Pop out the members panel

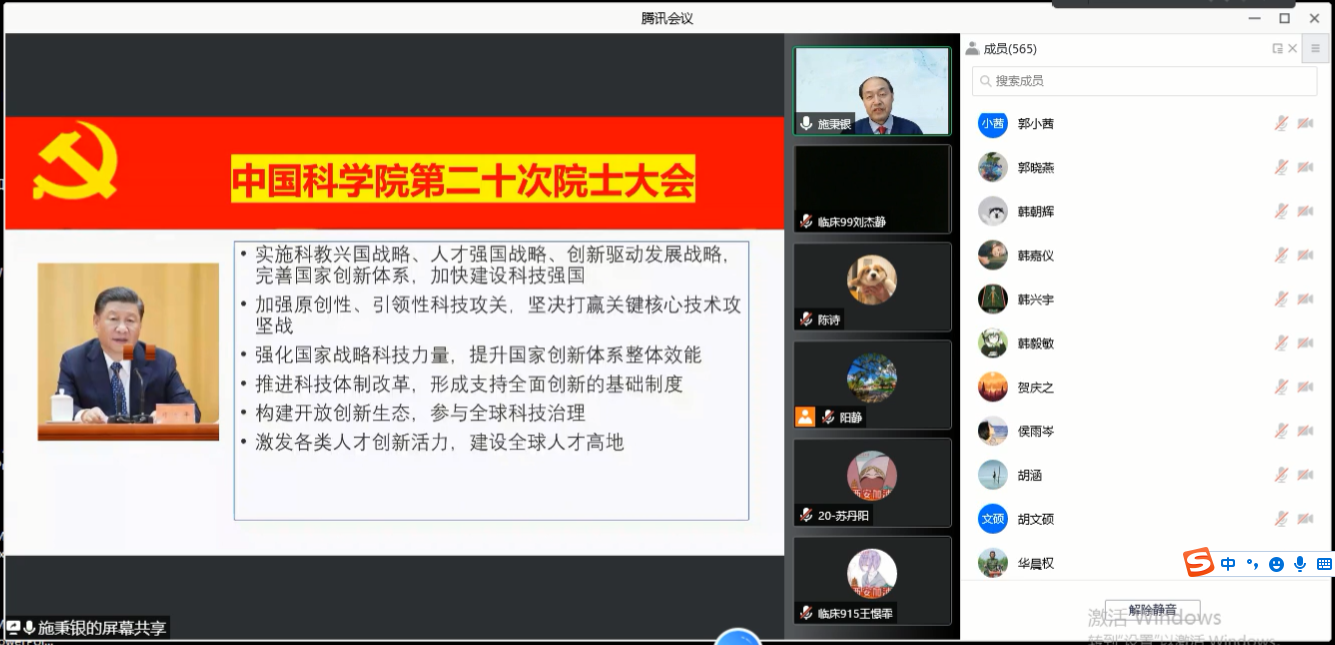(x=1277, y=48)
